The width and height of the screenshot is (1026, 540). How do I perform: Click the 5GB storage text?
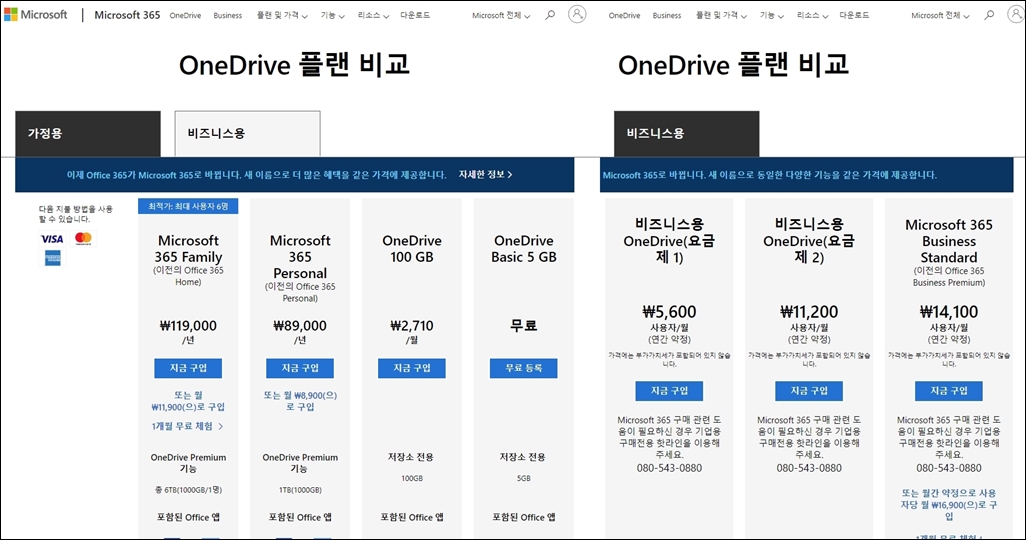pos(523,478)
